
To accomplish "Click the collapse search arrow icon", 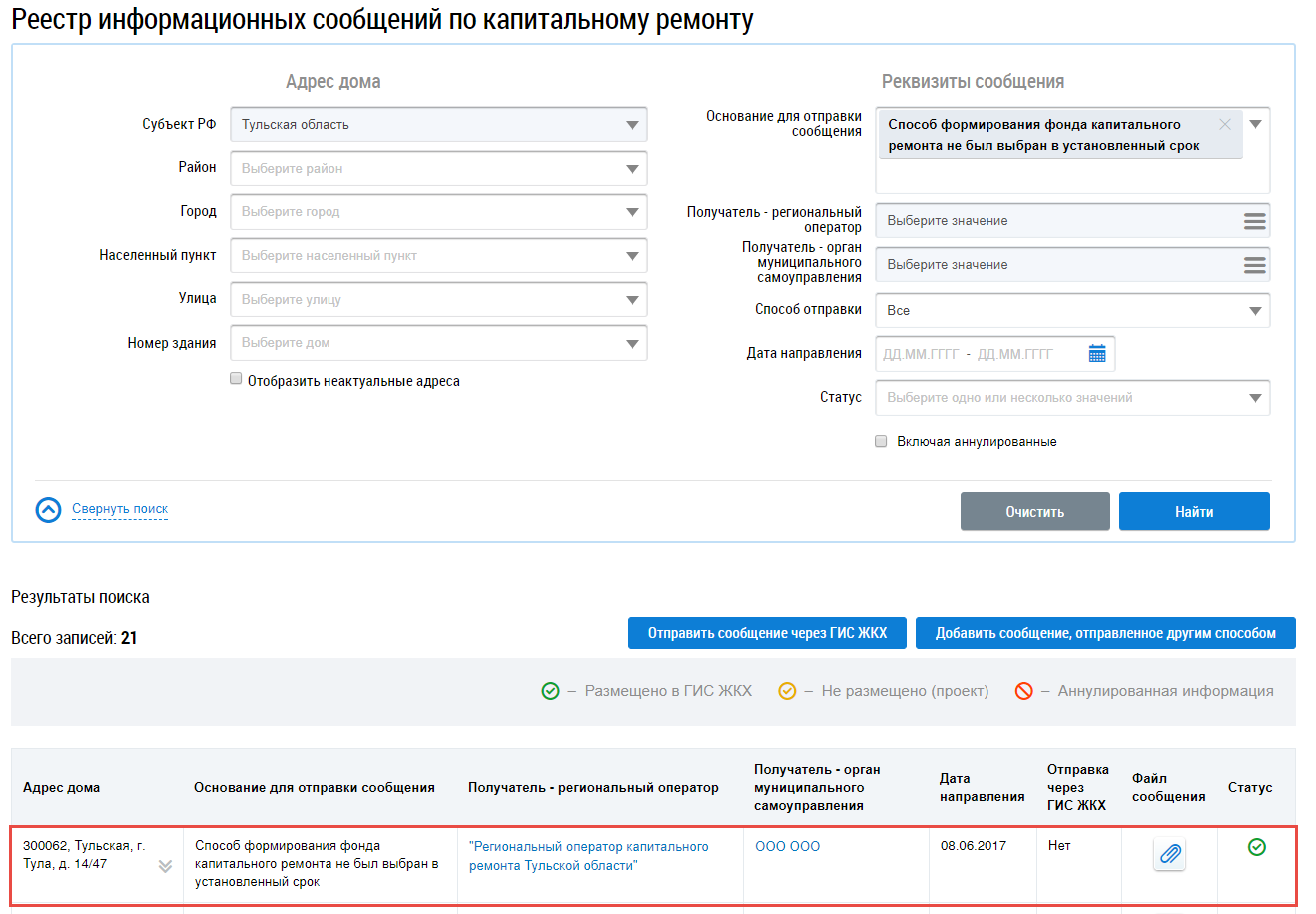I will (x=48, y=510).
